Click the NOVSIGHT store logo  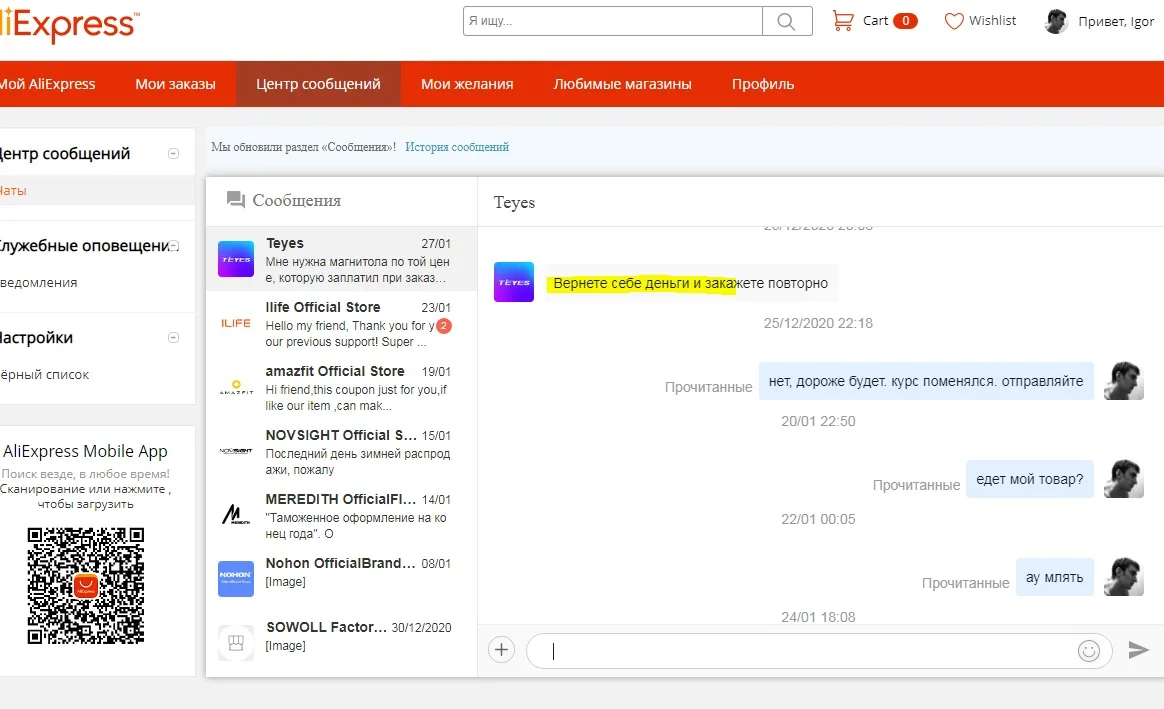coord(236,451)
